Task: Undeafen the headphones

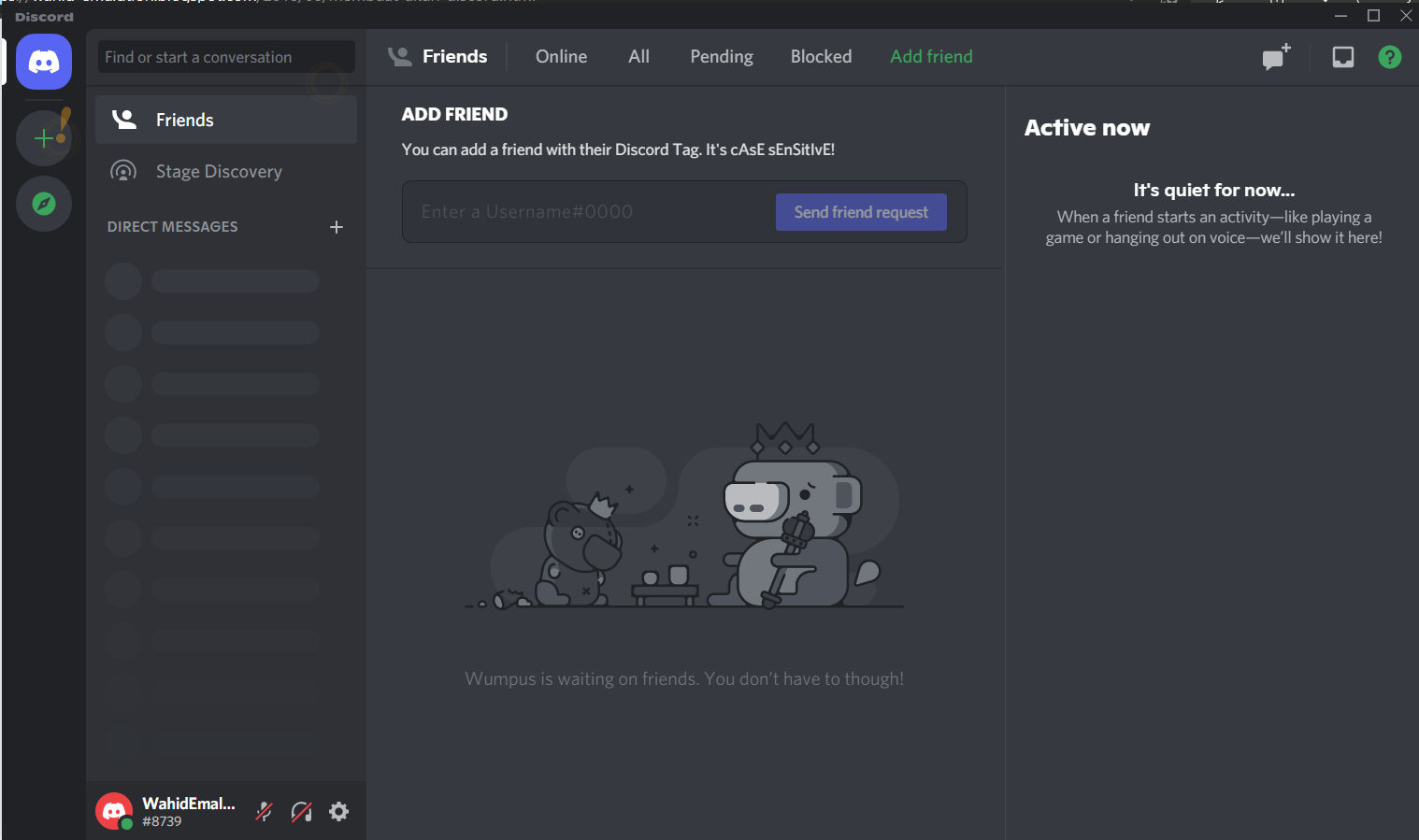Action: click(302, 812)
